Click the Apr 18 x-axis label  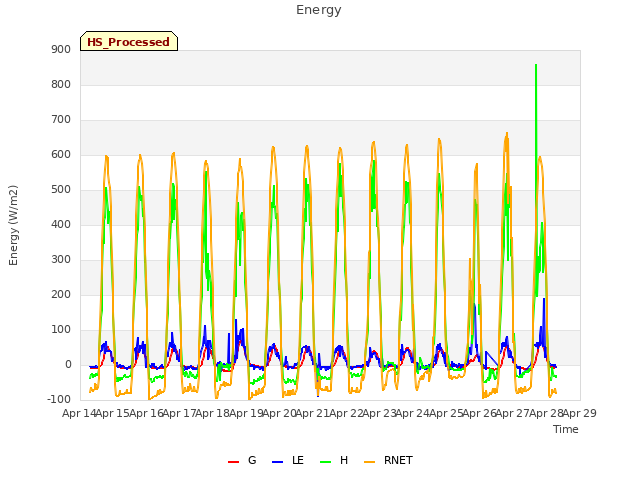coord(213,413)
